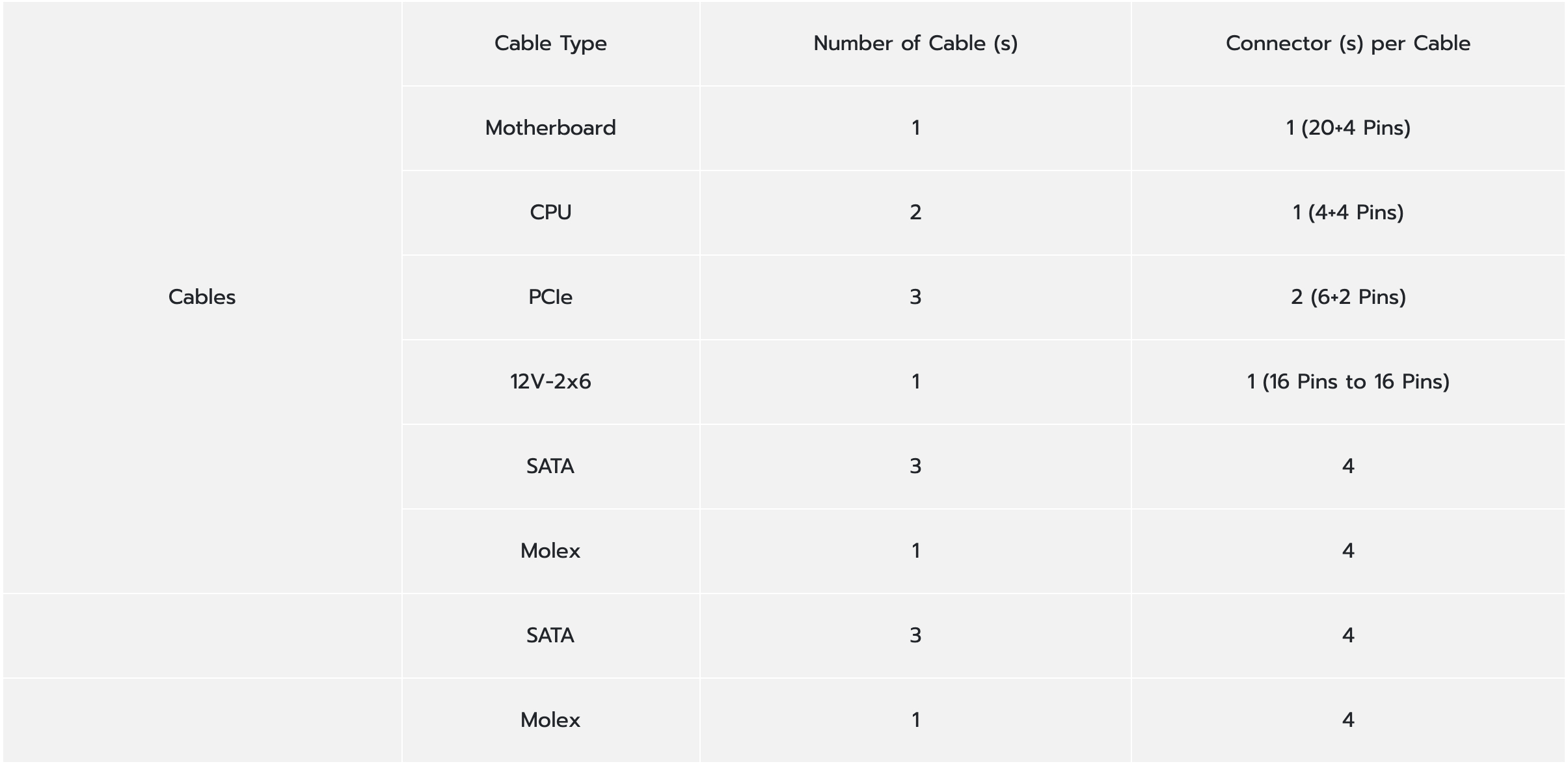1568x764 pixels.
Task: Select the Number of Cable (s) header
Action: [x=915, y=44]
